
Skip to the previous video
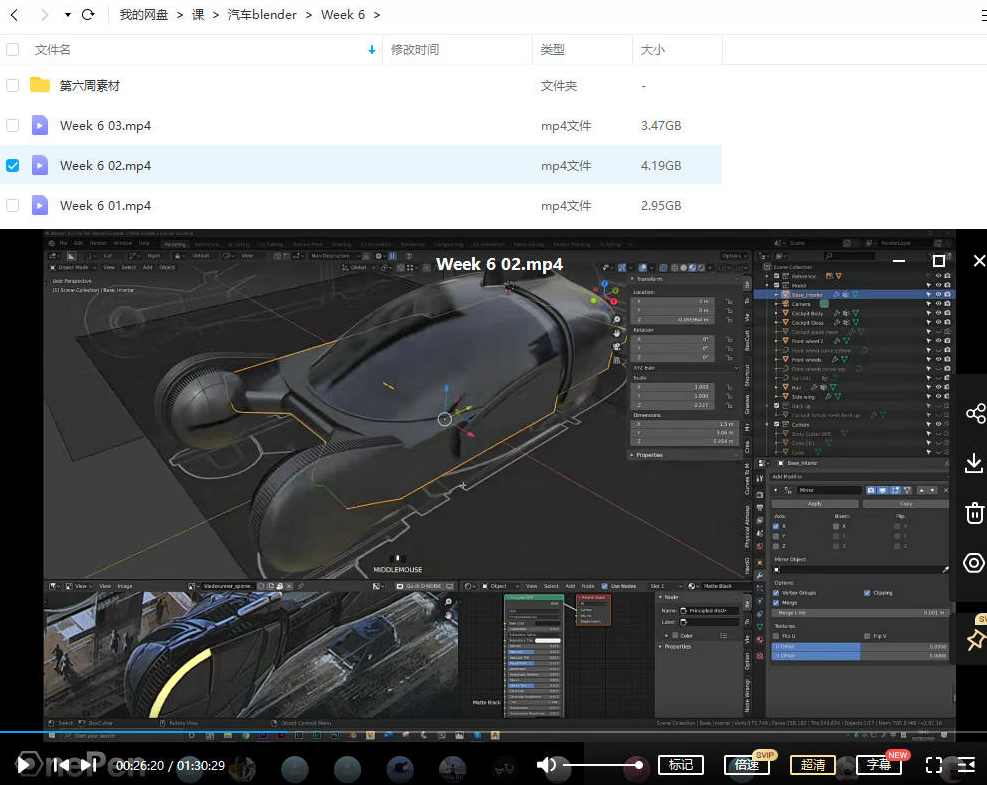60,765
